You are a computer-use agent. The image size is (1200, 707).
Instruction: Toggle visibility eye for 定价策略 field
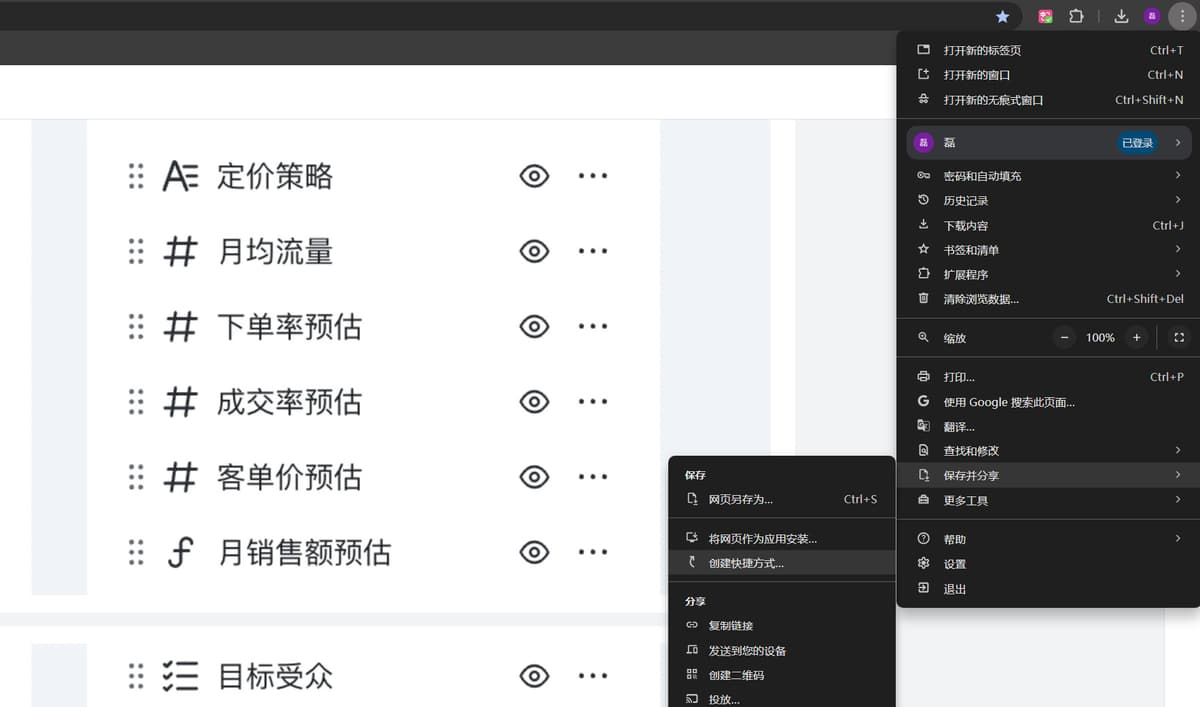[x=534, y=177]
